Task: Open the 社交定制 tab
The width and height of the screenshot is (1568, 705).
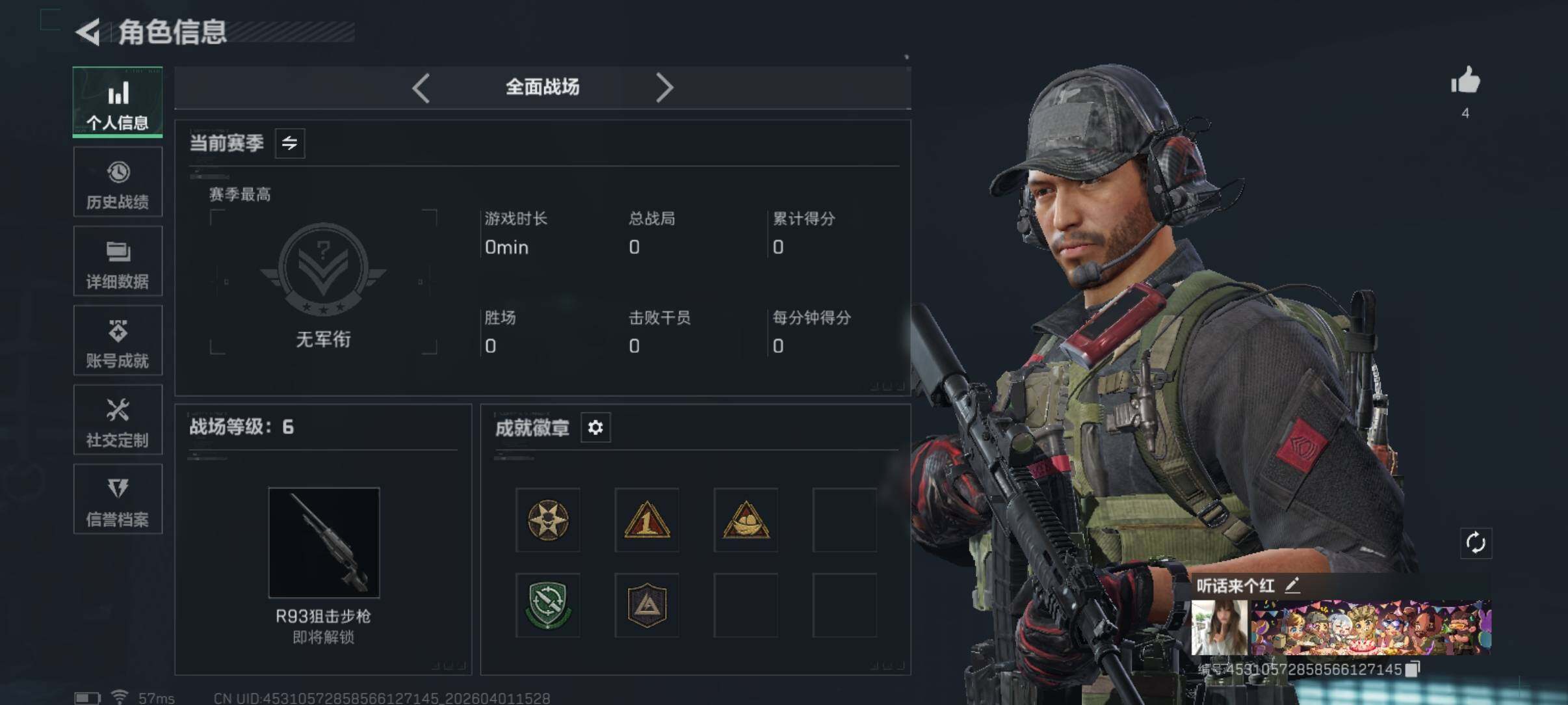Action: coord(118,420)
